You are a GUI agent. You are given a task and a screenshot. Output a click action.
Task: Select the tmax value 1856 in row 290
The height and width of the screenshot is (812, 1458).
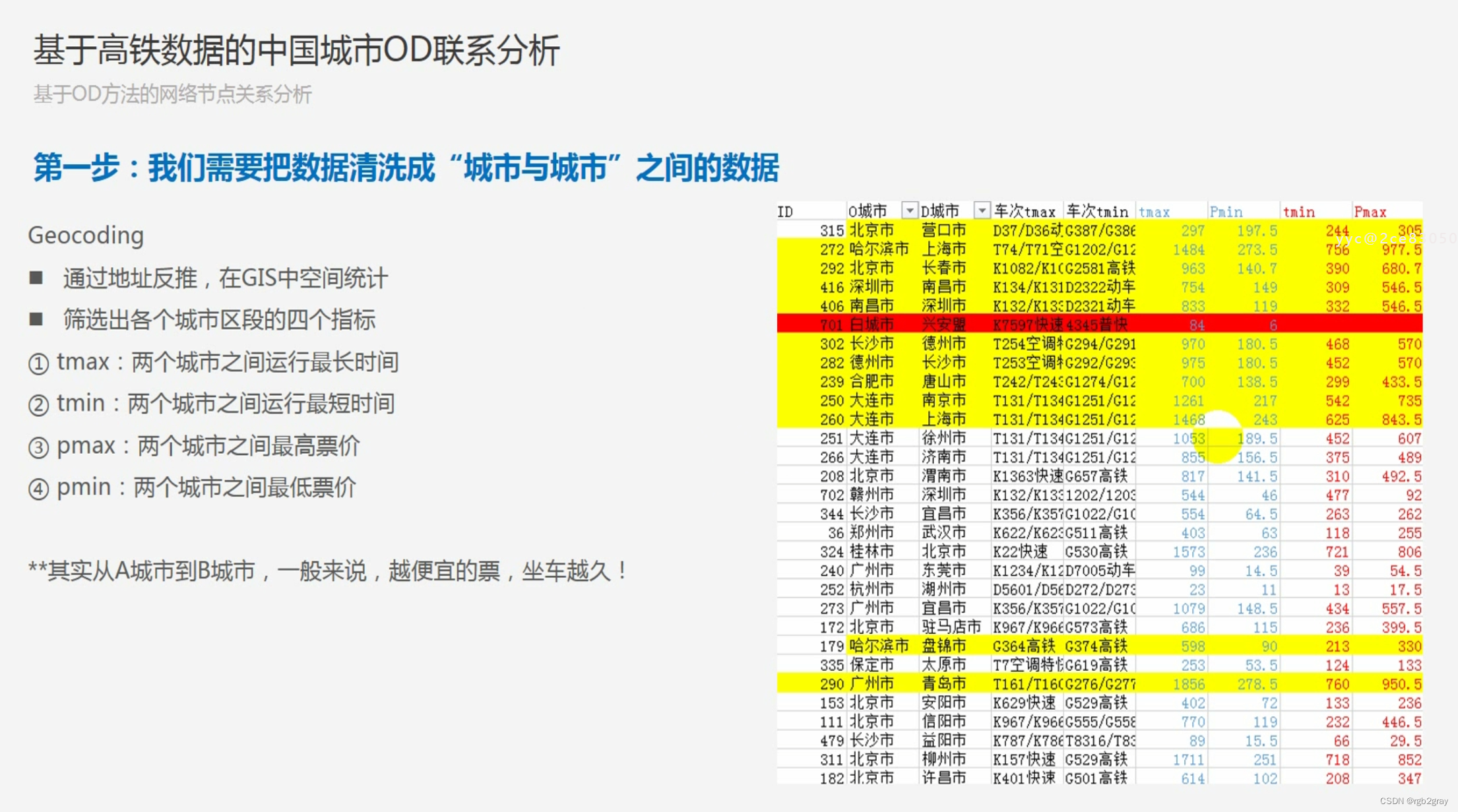pyautogui.click(x=1189, y=684)
